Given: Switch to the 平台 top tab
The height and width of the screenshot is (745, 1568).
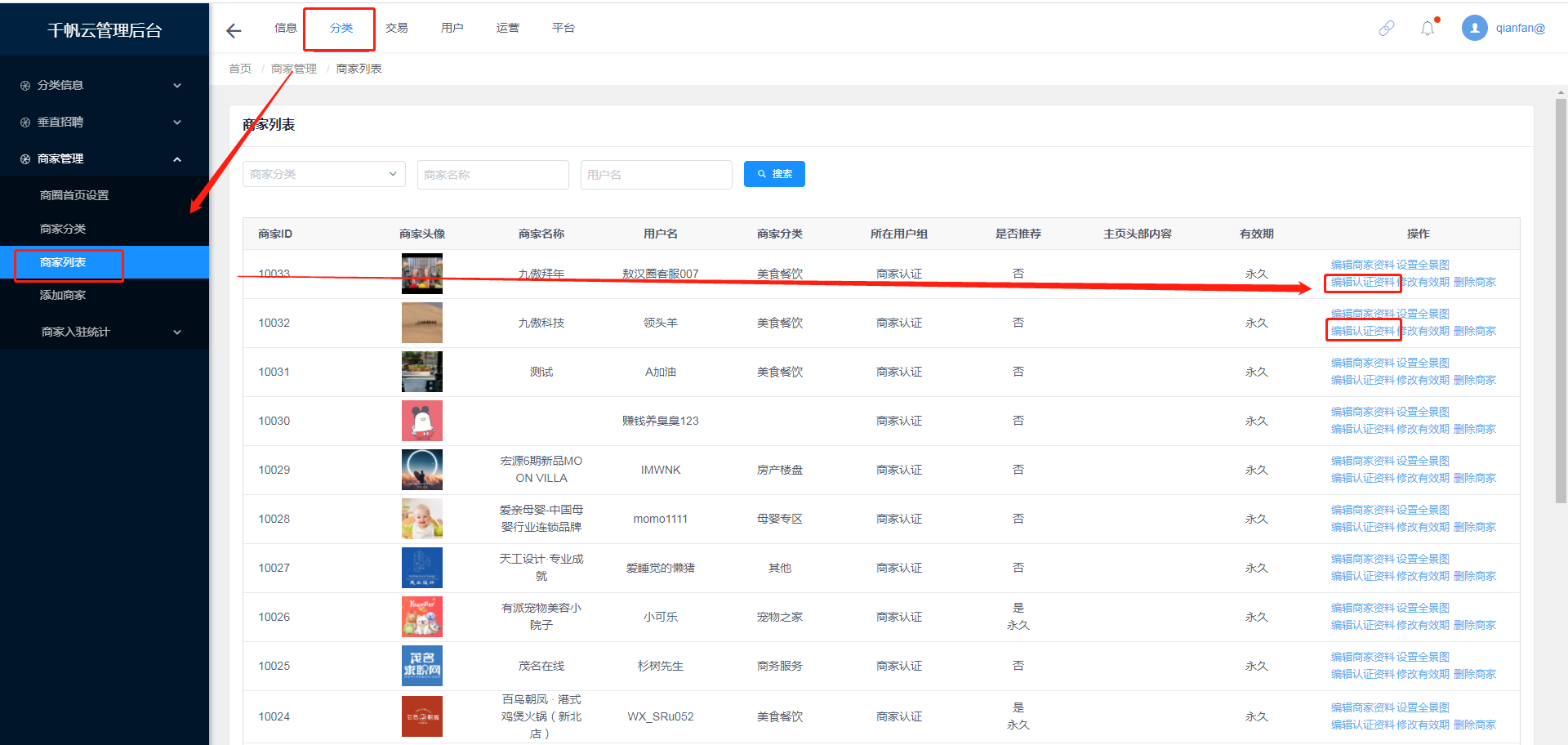Looking at the screenshot, I should pyautogui.click(x=563, y=28).
